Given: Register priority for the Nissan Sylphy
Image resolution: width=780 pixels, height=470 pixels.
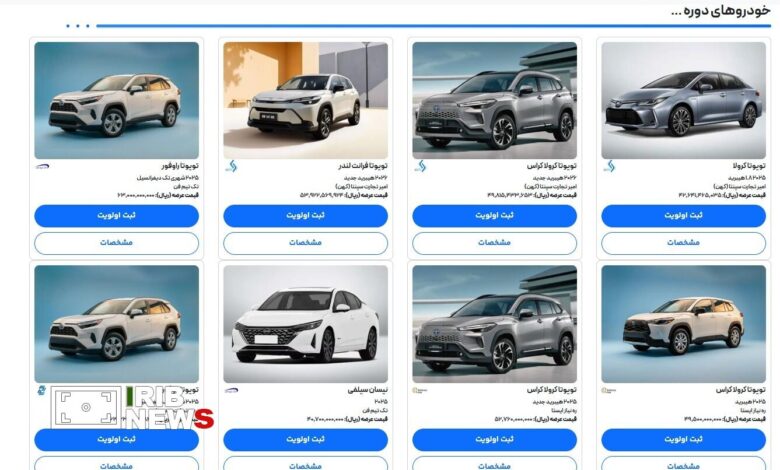Looking at the screenshot, I should point(305,440).
